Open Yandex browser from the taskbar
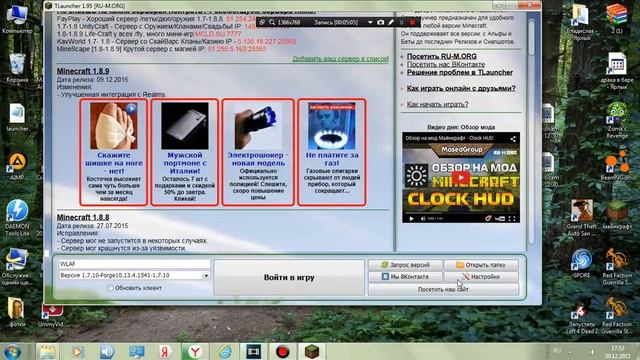Screen dimensions: 640x360 (195, 351)
